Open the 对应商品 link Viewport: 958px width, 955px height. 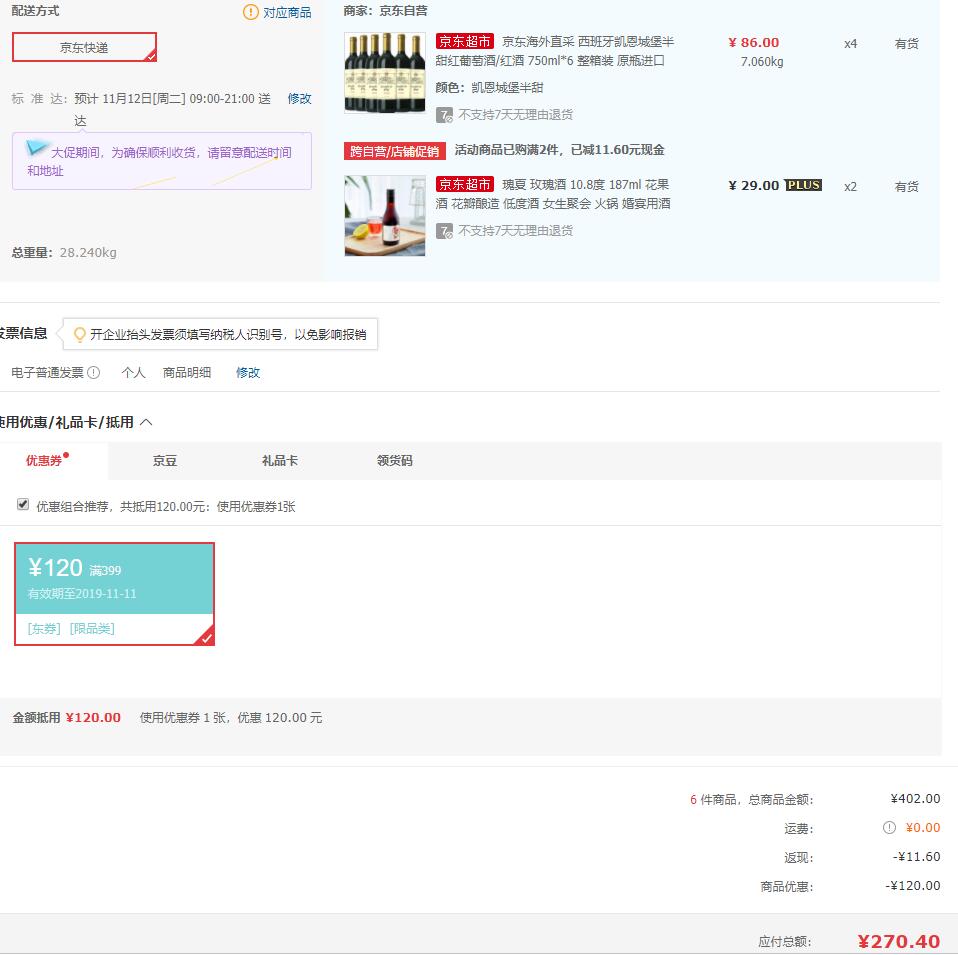287,12
